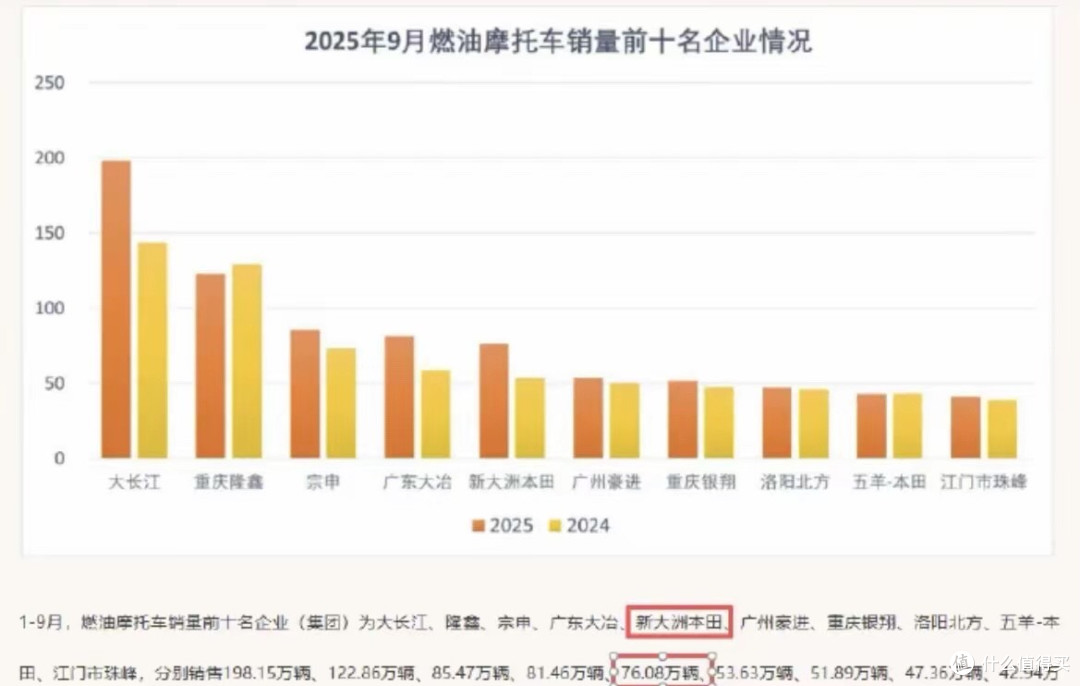
Task: Select the 2025 bar for 重庆银翔
Action: [683, 419]
